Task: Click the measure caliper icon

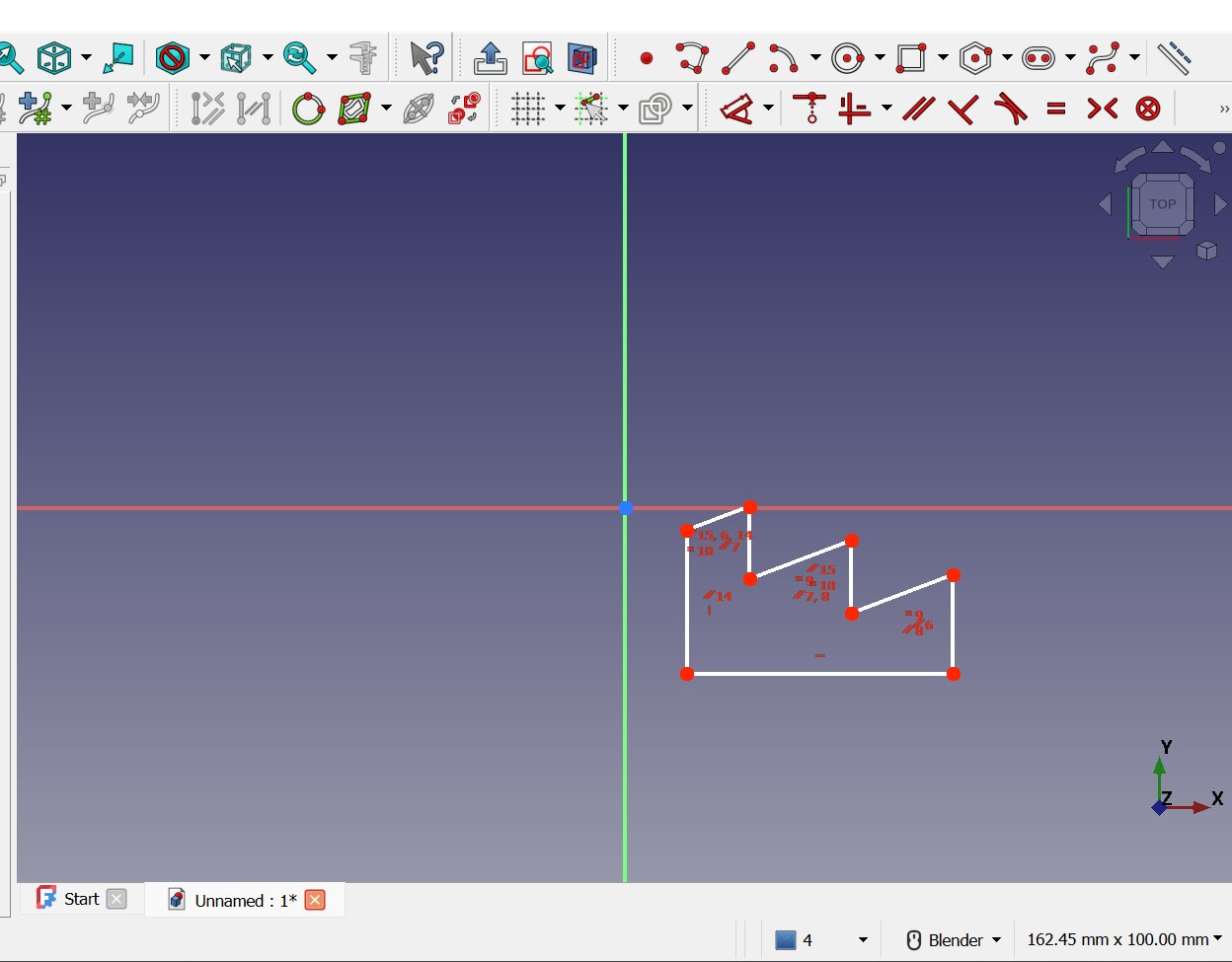Action: pos(363,58)
